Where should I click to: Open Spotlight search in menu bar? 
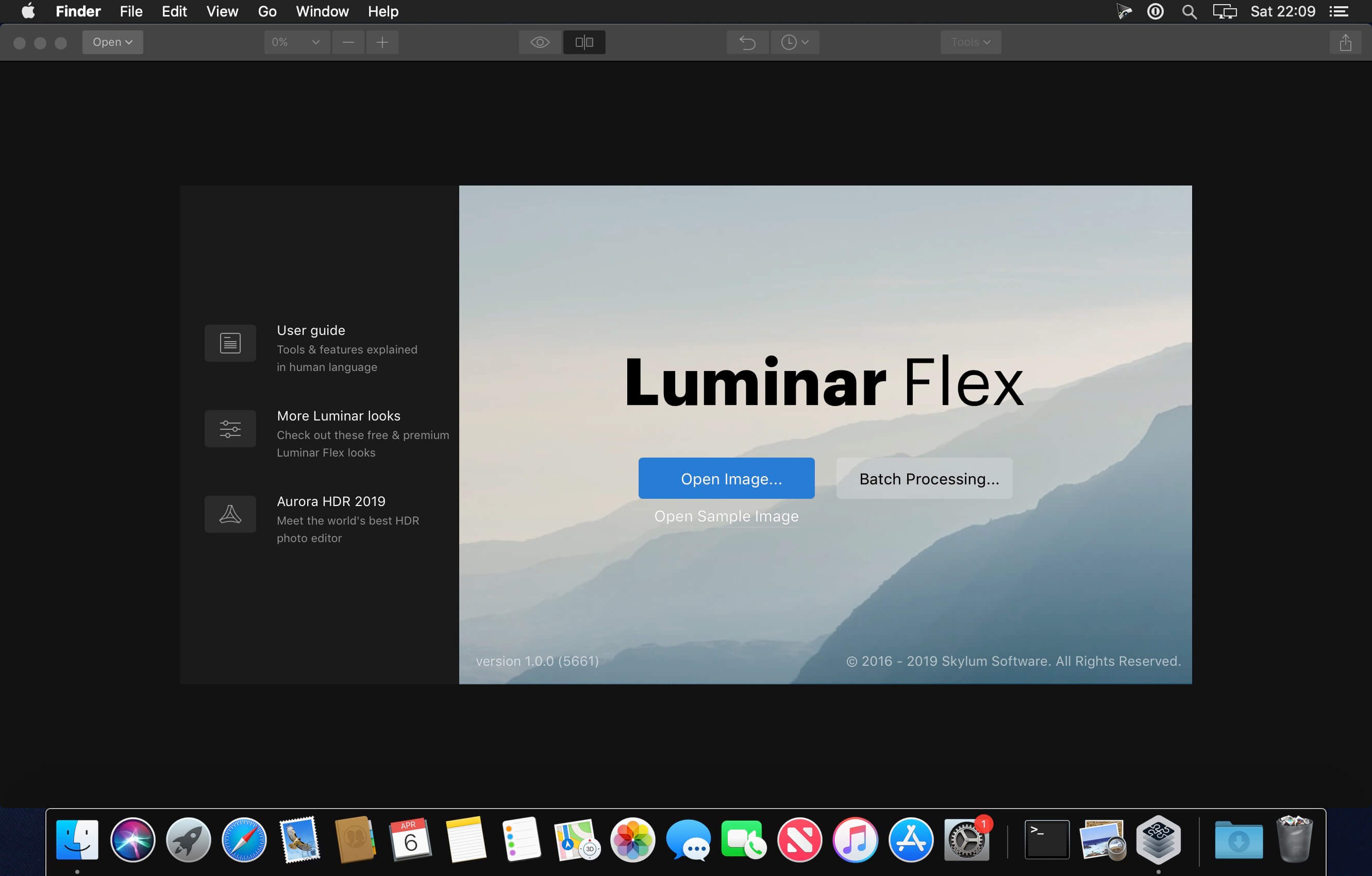(x=1189, y=11)
